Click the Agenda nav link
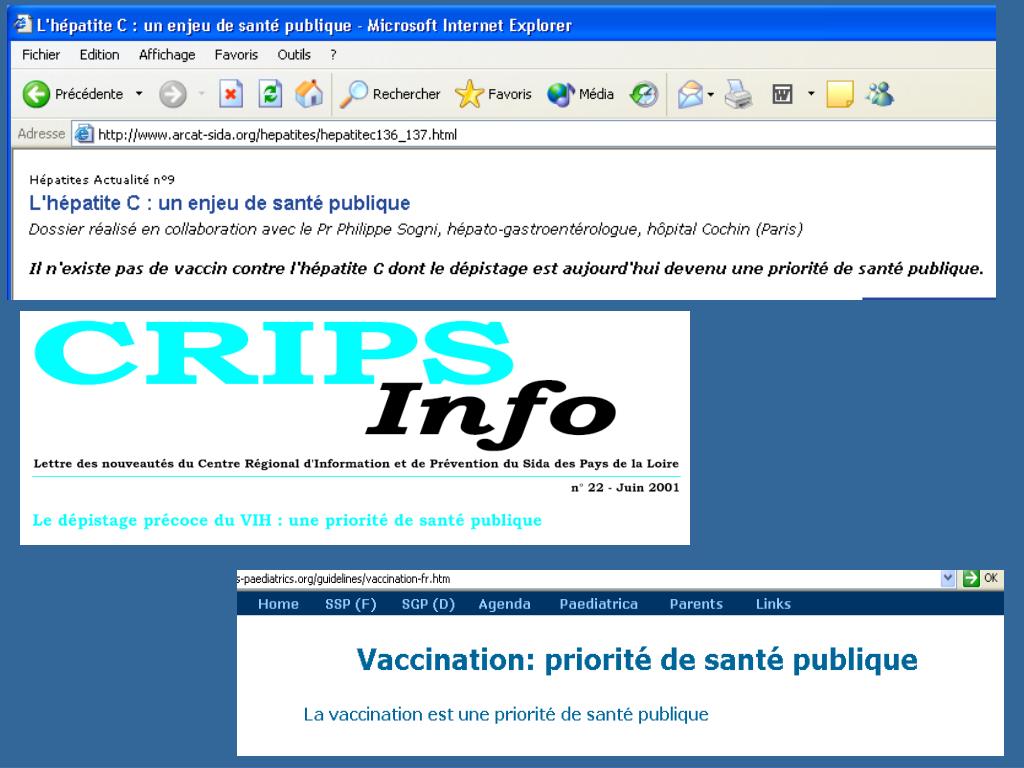Viewport: 1024px width, 768px height. point(504,604)
